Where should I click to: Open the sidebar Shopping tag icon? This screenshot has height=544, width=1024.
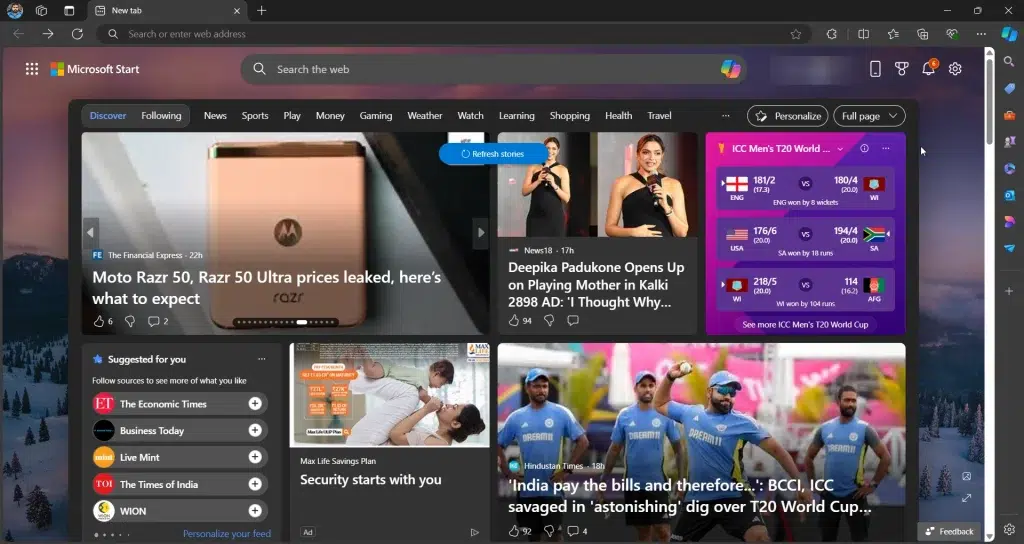[x=1009, y=88]
